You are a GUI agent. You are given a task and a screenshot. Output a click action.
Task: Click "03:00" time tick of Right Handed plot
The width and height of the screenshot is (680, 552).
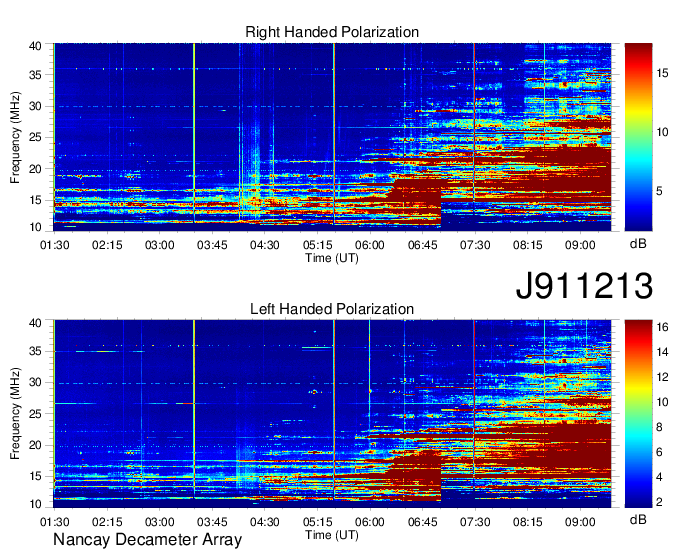click(x=160, y=245)
